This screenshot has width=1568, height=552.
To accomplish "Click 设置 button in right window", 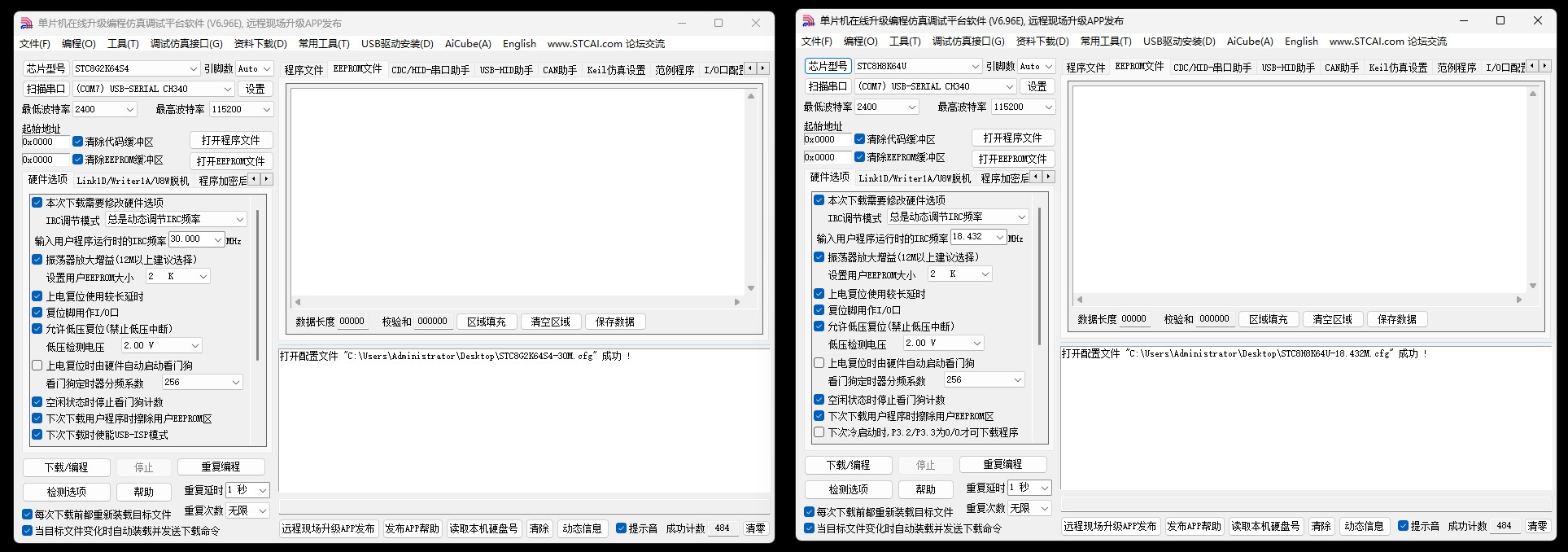I will (x=1037, y=86).
